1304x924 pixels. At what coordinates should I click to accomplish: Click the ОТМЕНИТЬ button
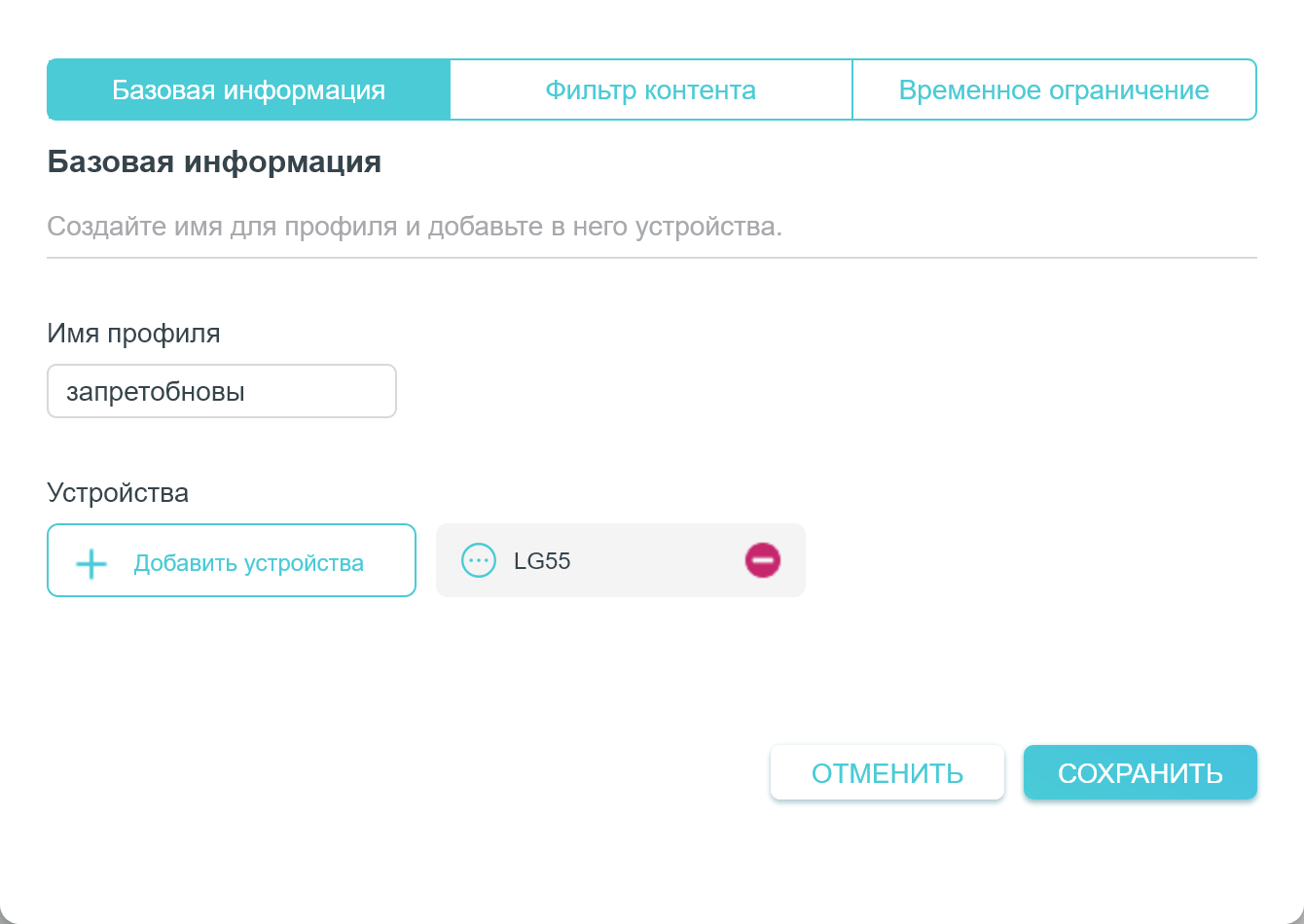(887, 773)
